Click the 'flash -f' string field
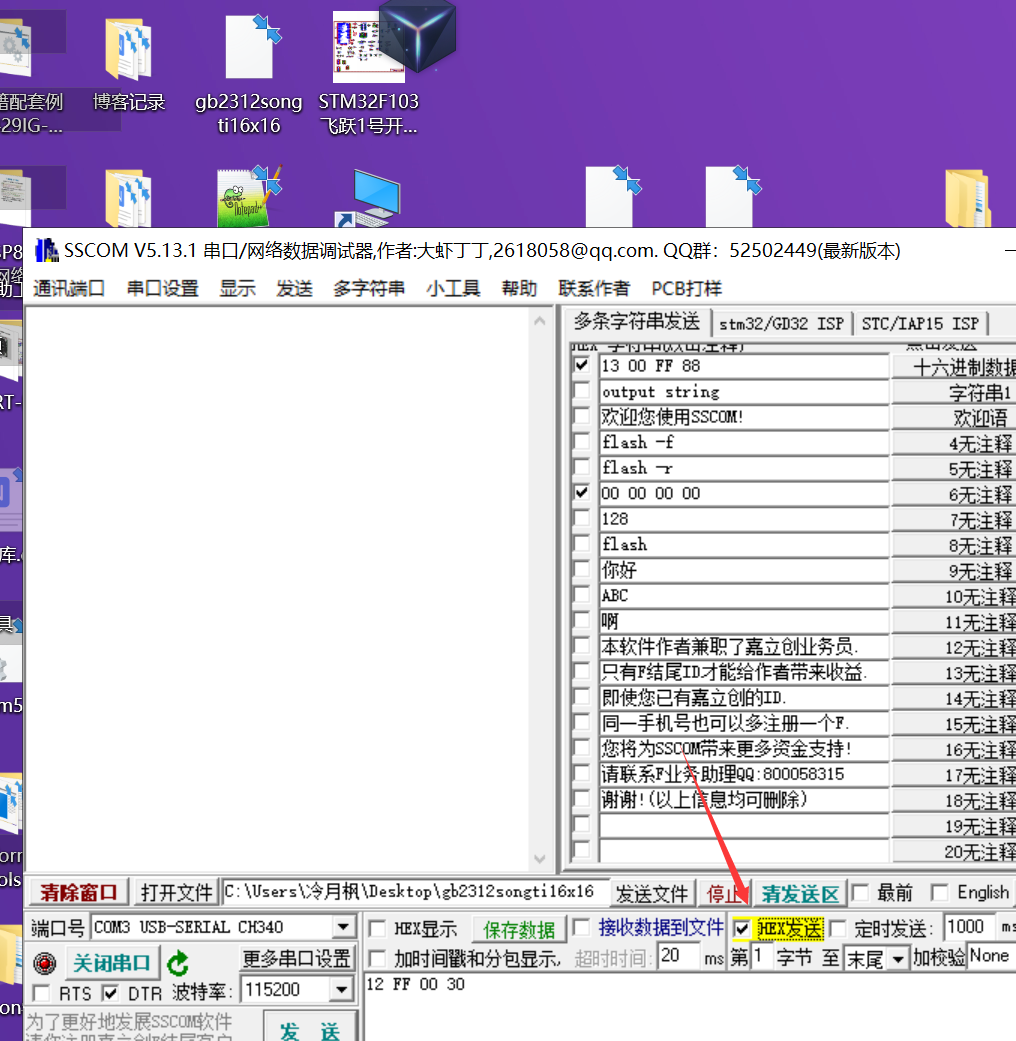Image resolution: width=1016 pixels, height=1041 pixels. [744, 442]
